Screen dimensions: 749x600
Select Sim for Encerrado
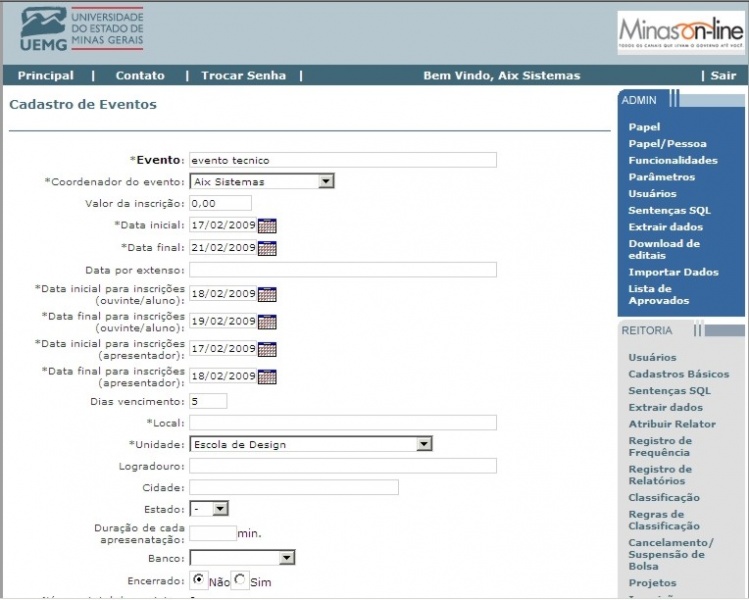tap(240, 579)
